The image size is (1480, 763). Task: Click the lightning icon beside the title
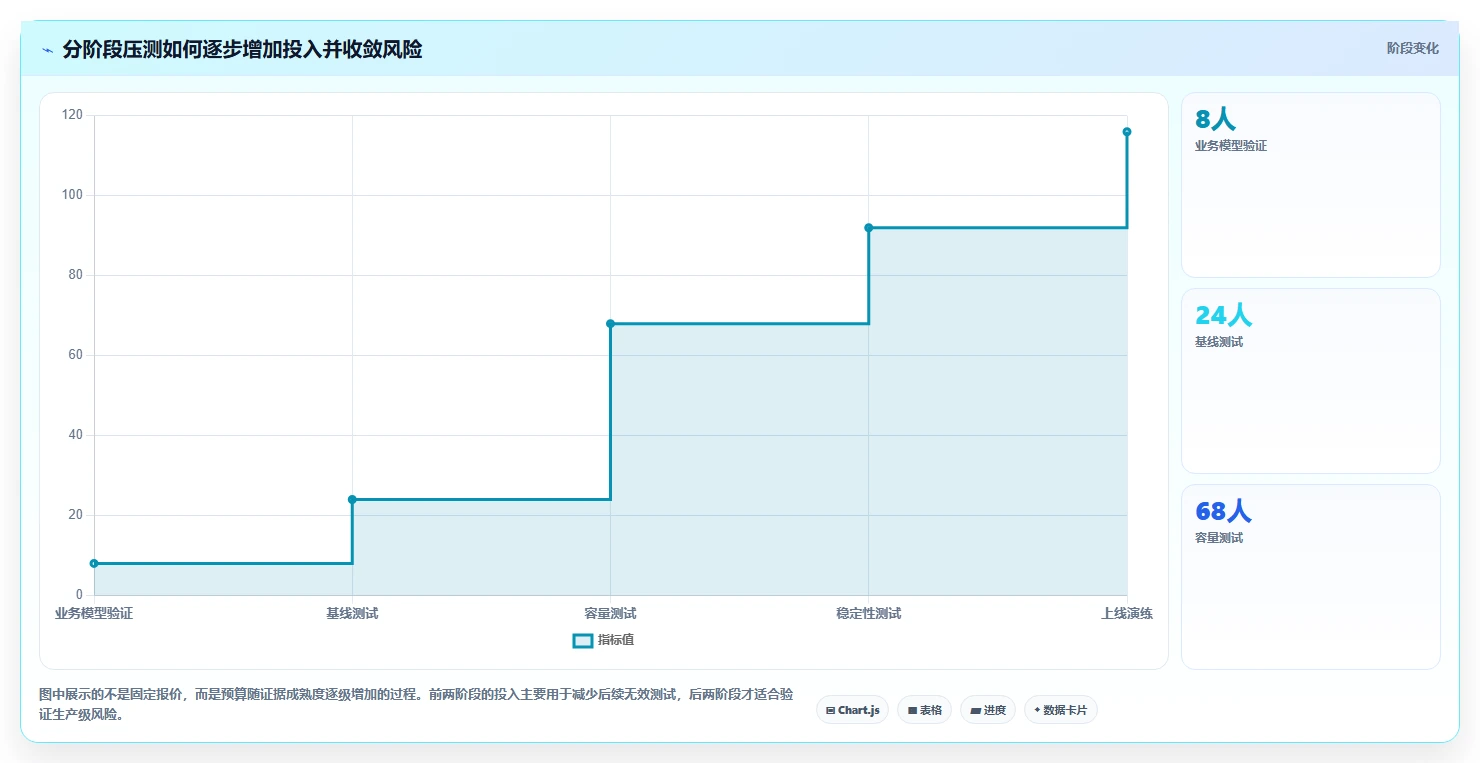click(48, 50)
